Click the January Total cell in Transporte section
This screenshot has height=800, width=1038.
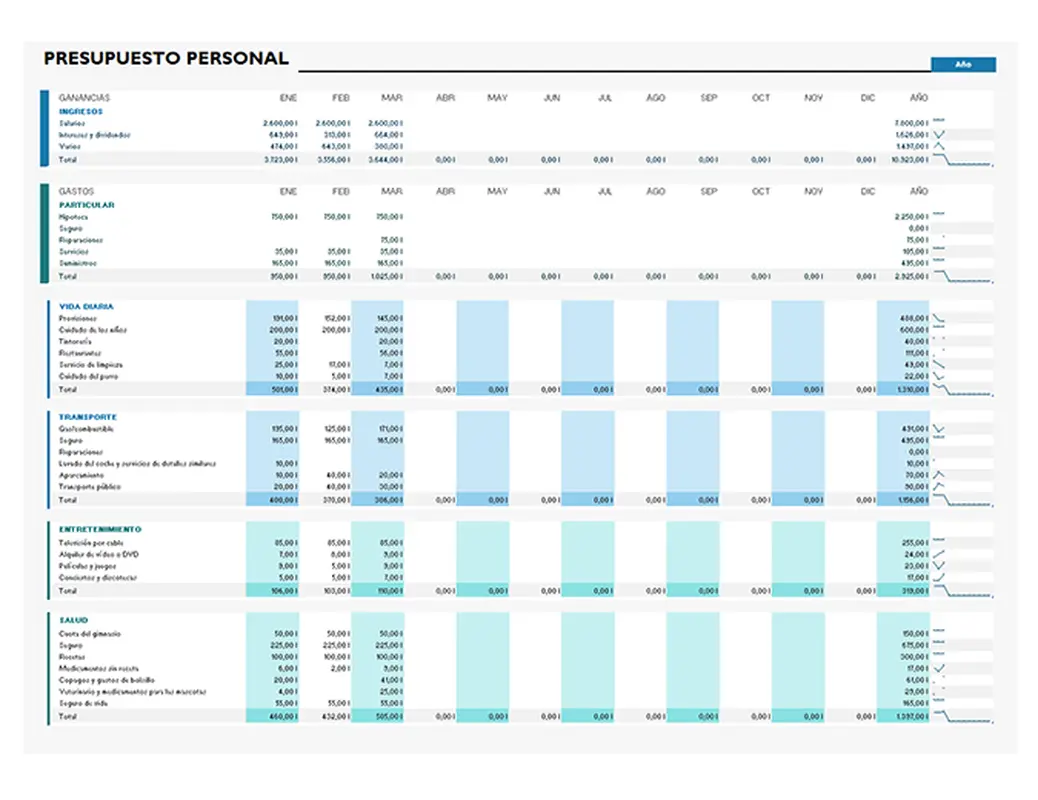273,499
